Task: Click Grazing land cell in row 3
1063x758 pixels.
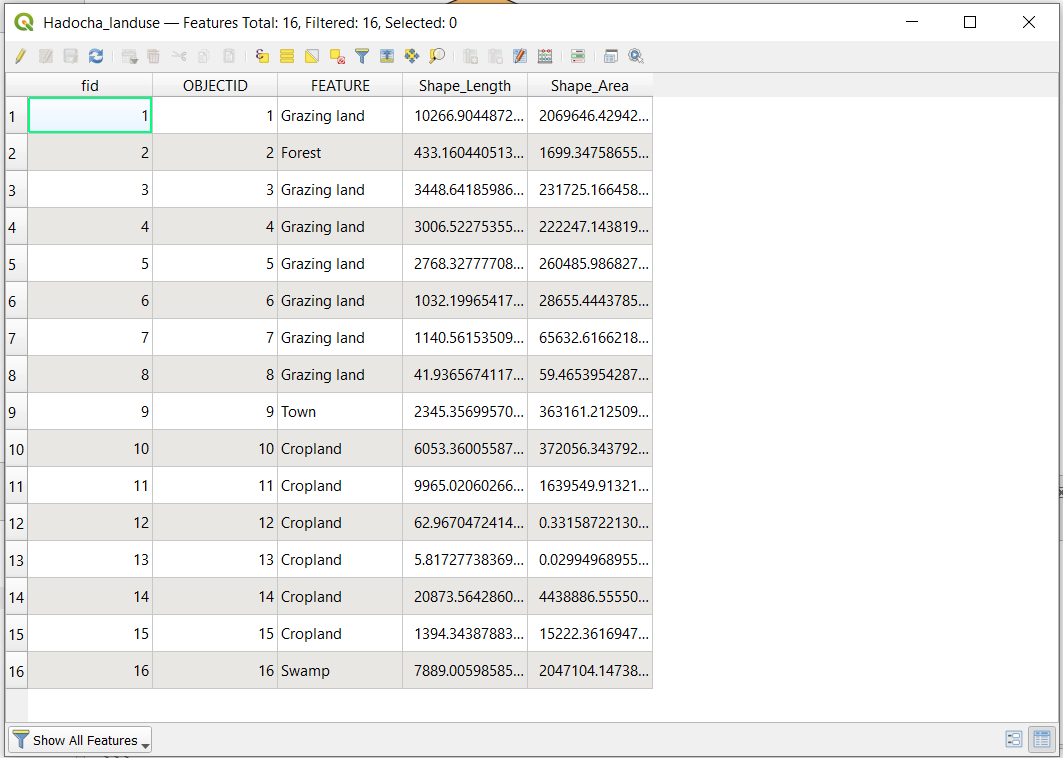Action: tap(340, 190)
